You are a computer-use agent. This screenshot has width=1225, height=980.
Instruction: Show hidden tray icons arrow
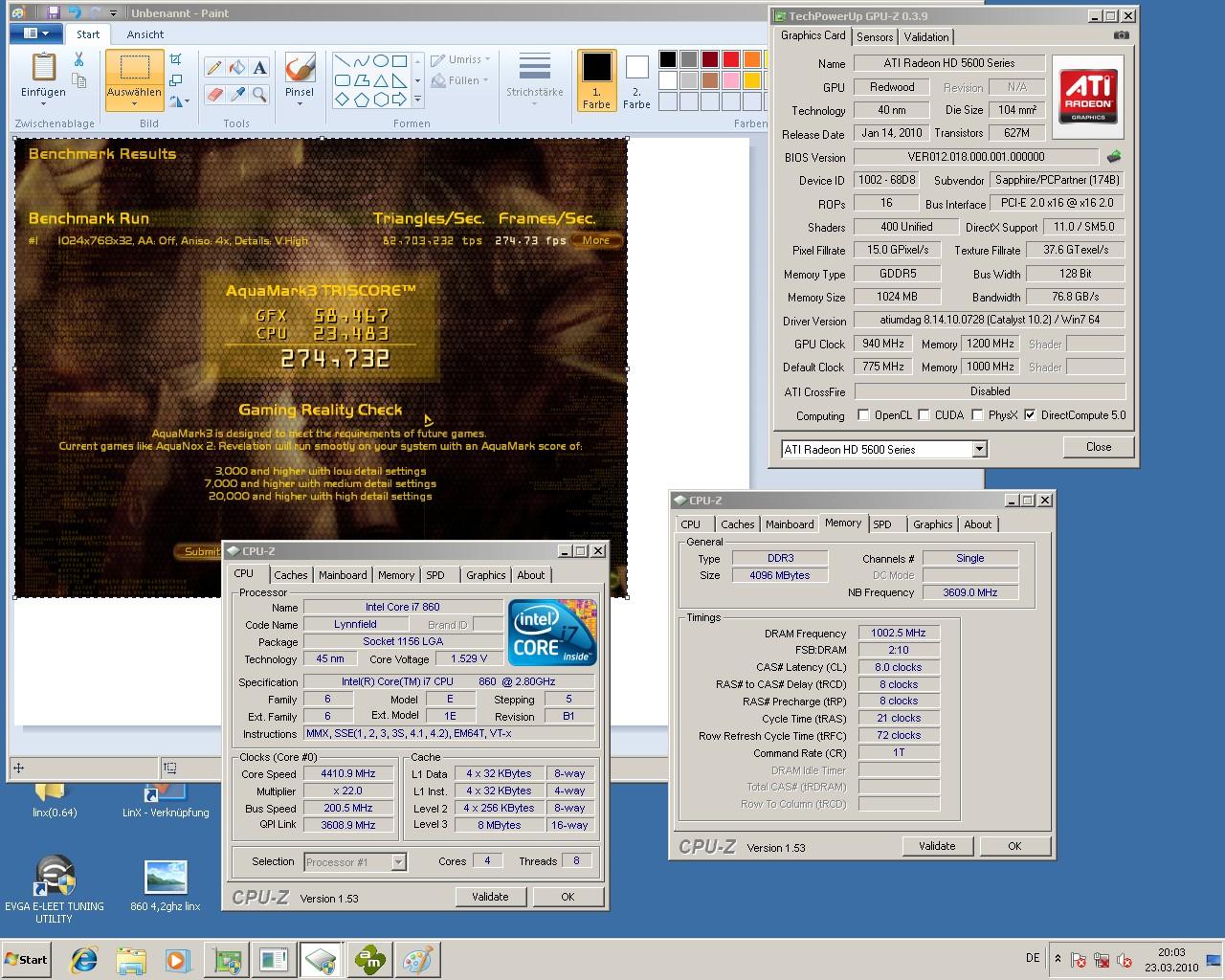[x=1058, y=958]
